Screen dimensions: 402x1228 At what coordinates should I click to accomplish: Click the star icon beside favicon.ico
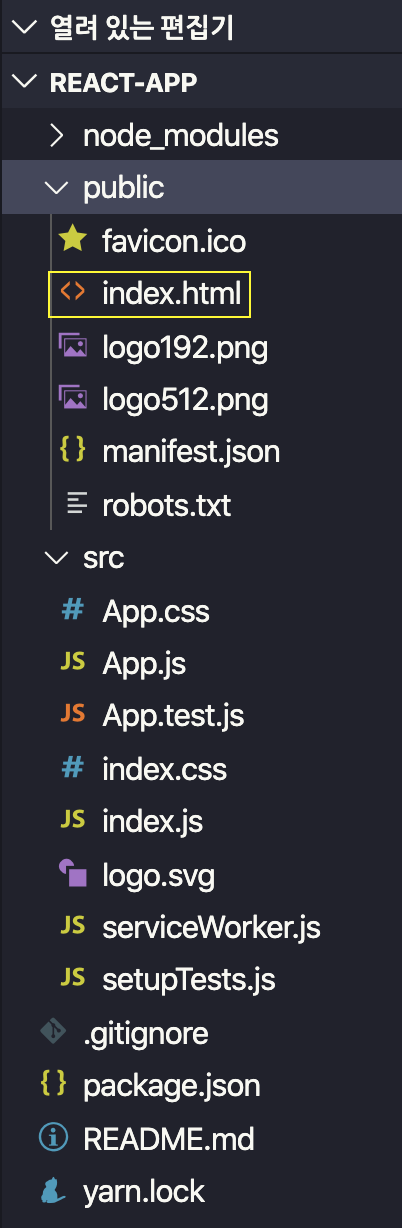point(72,240)
